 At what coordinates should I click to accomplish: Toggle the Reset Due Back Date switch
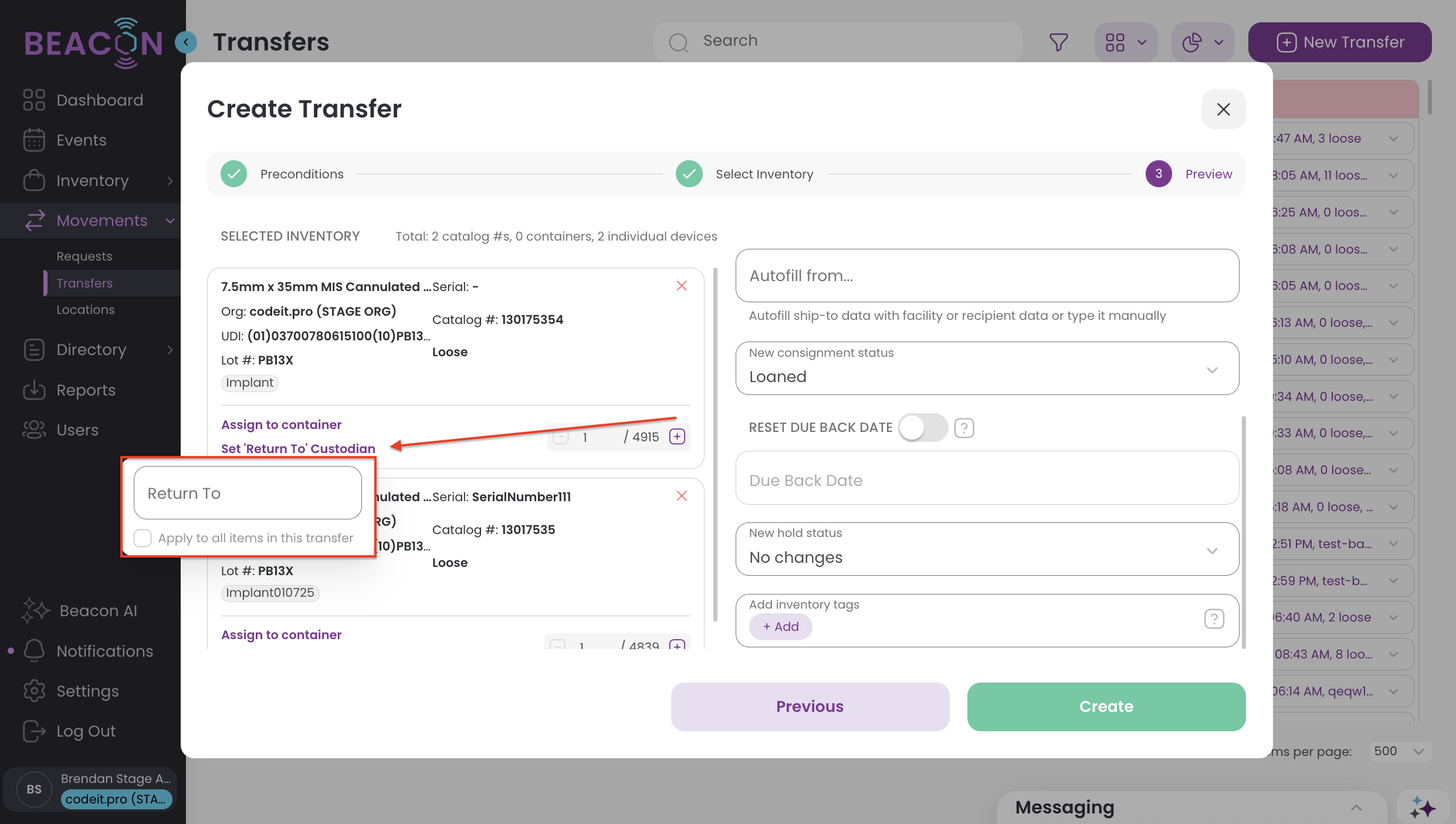click(922, 428)
